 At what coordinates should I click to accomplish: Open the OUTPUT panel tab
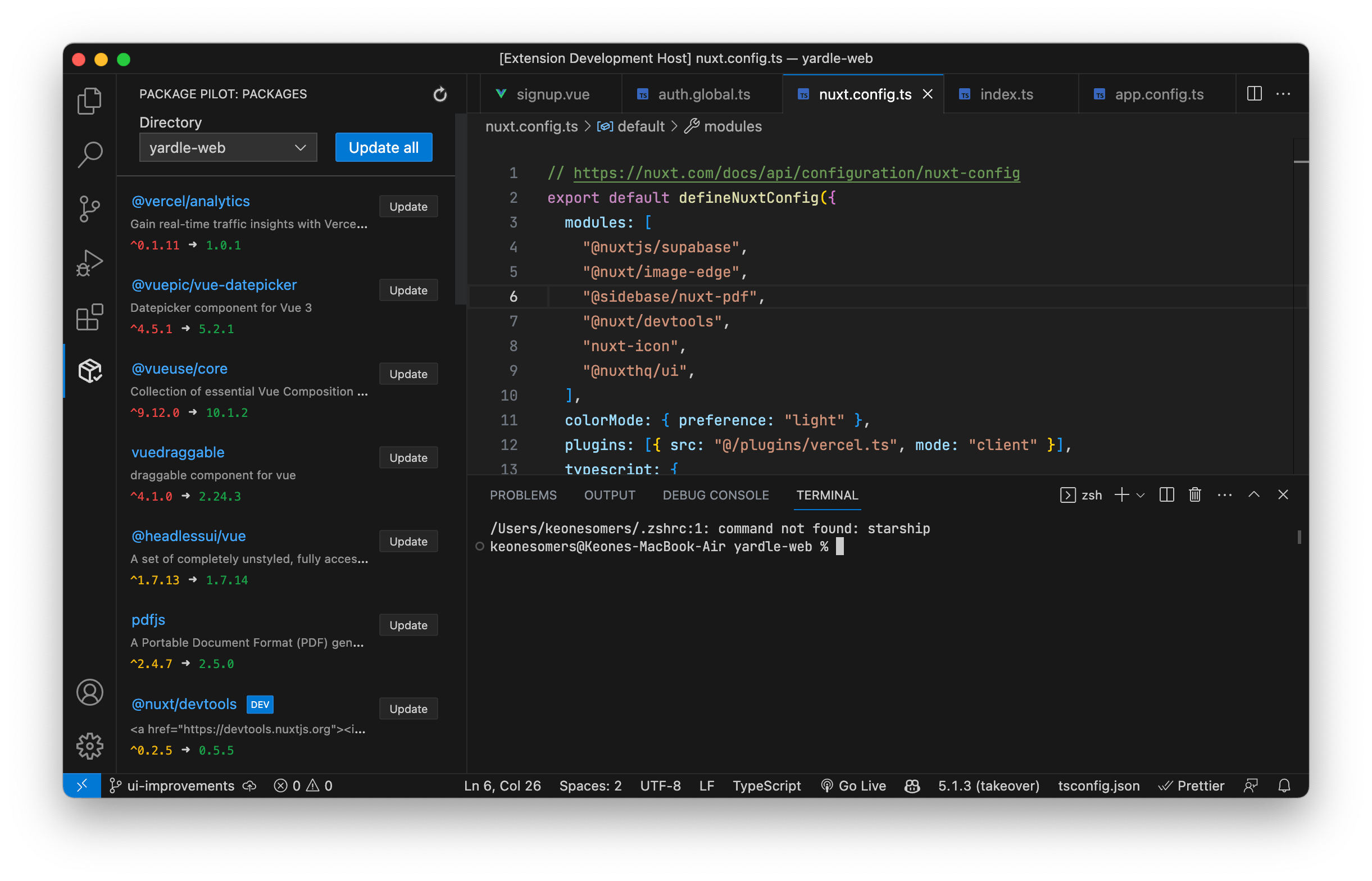click(x=610, y=496)
